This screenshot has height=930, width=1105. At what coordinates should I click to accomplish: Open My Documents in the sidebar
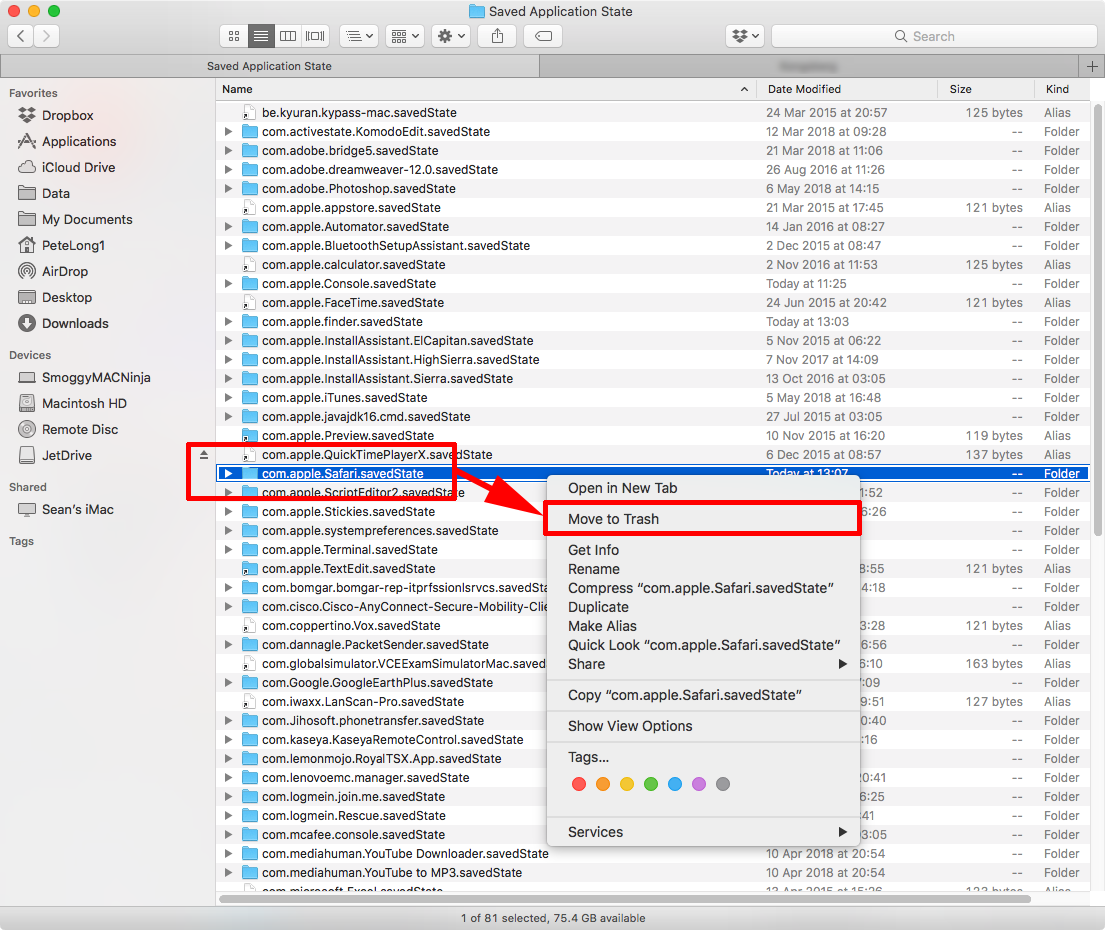coord(86,220)
